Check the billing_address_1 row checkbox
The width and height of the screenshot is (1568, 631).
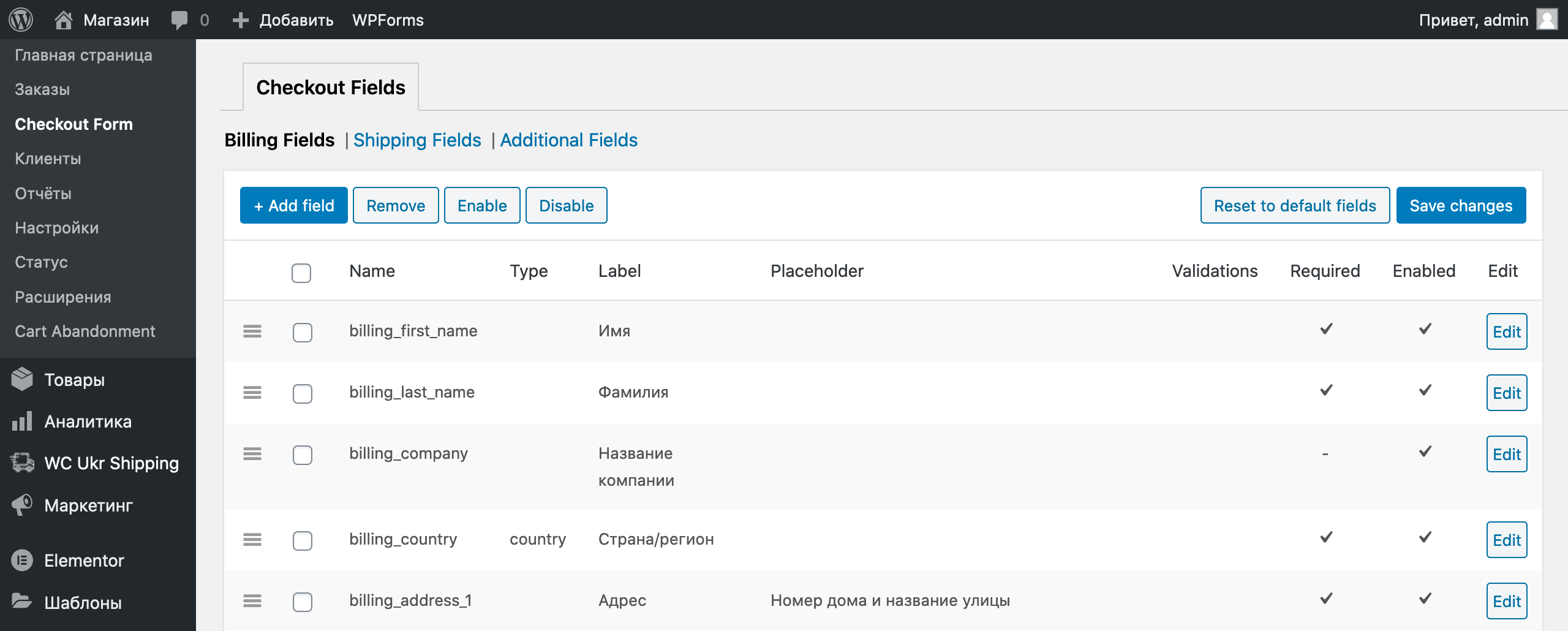303,602
